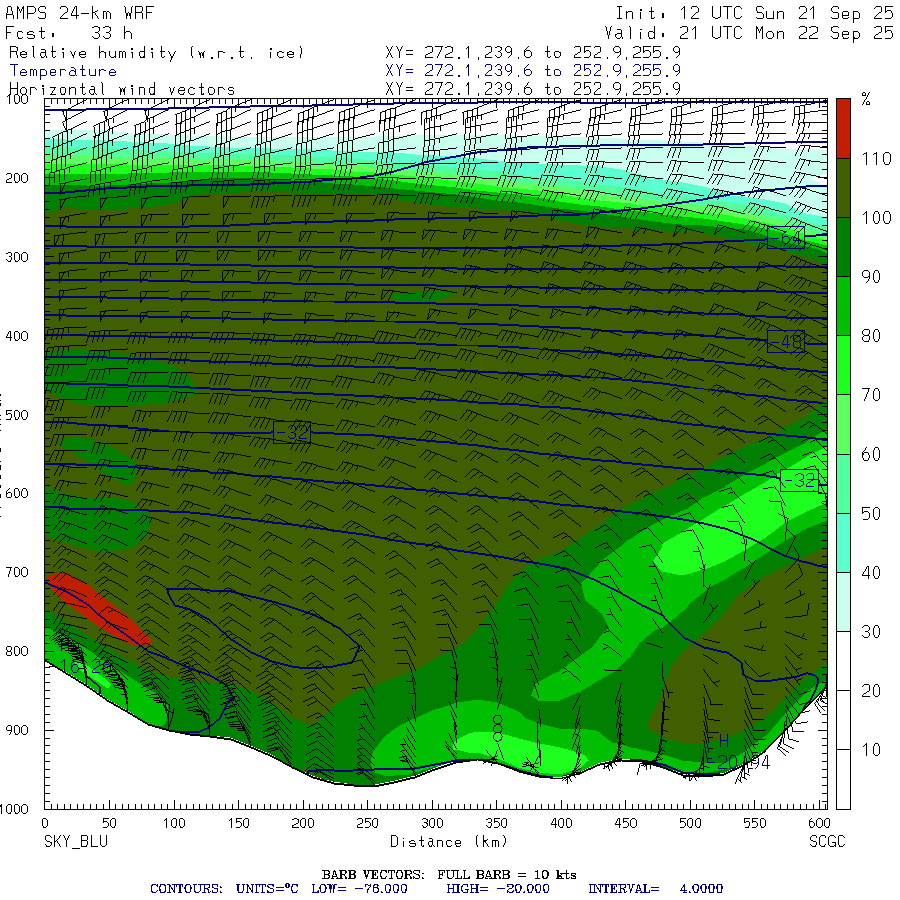The image size is (900, 900).
Task: Click the 'CONTOURS: UNITS=°C' caption
Action: pyautogui.click(x=224, y=889)
